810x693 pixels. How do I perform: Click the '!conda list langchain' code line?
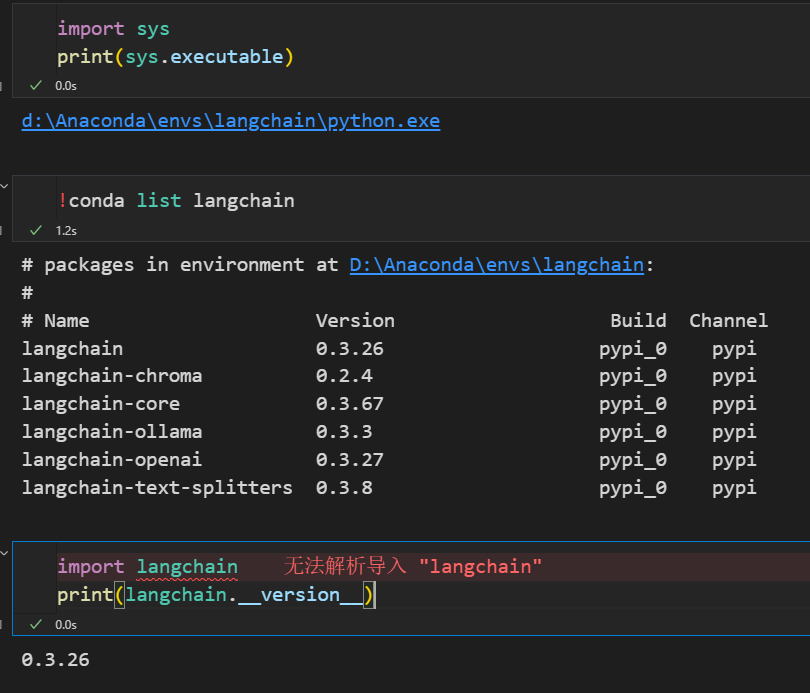[x=176, y=201]
